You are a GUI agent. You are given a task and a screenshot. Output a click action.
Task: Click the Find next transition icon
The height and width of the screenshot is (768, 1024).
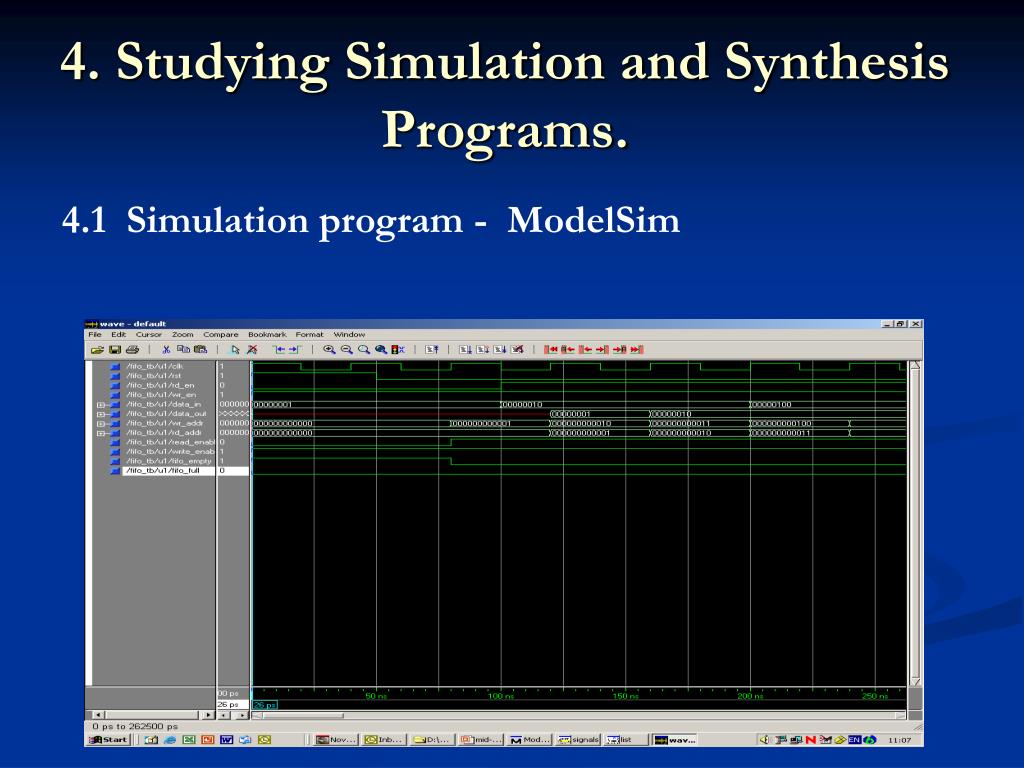[295, 349]
